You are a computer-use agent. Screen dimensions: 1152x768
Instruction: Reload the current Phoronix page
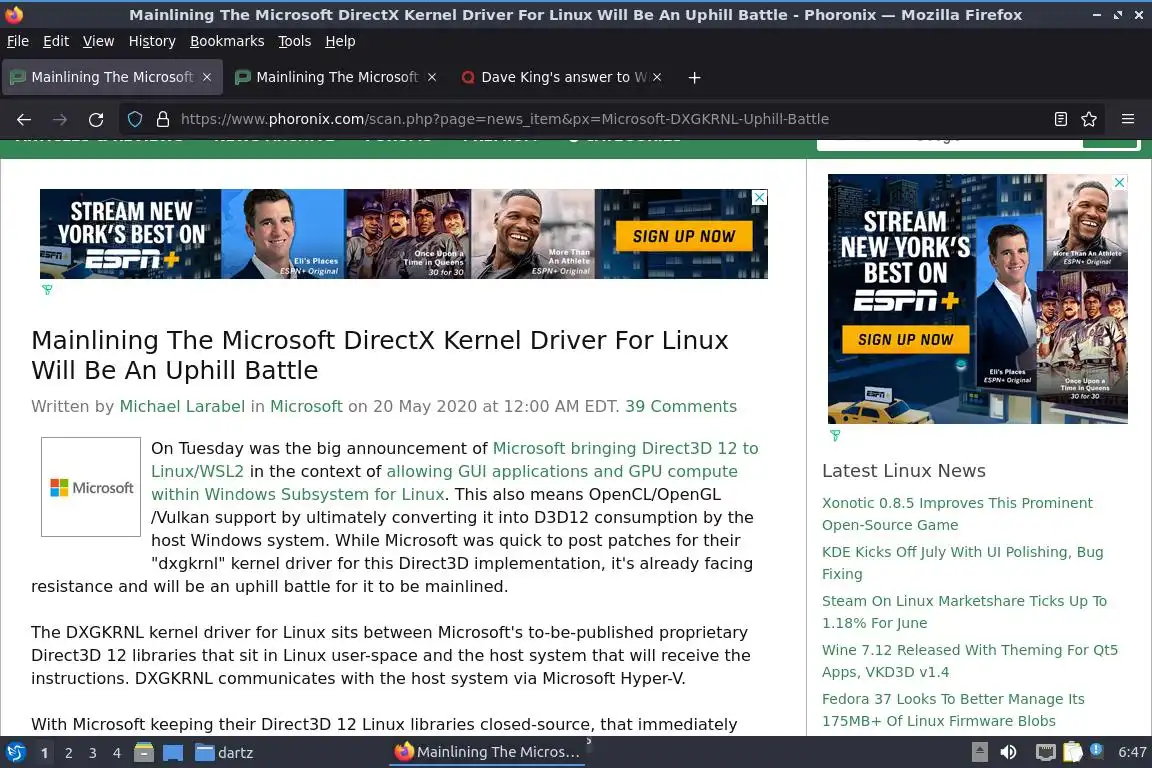click(96, 119)
